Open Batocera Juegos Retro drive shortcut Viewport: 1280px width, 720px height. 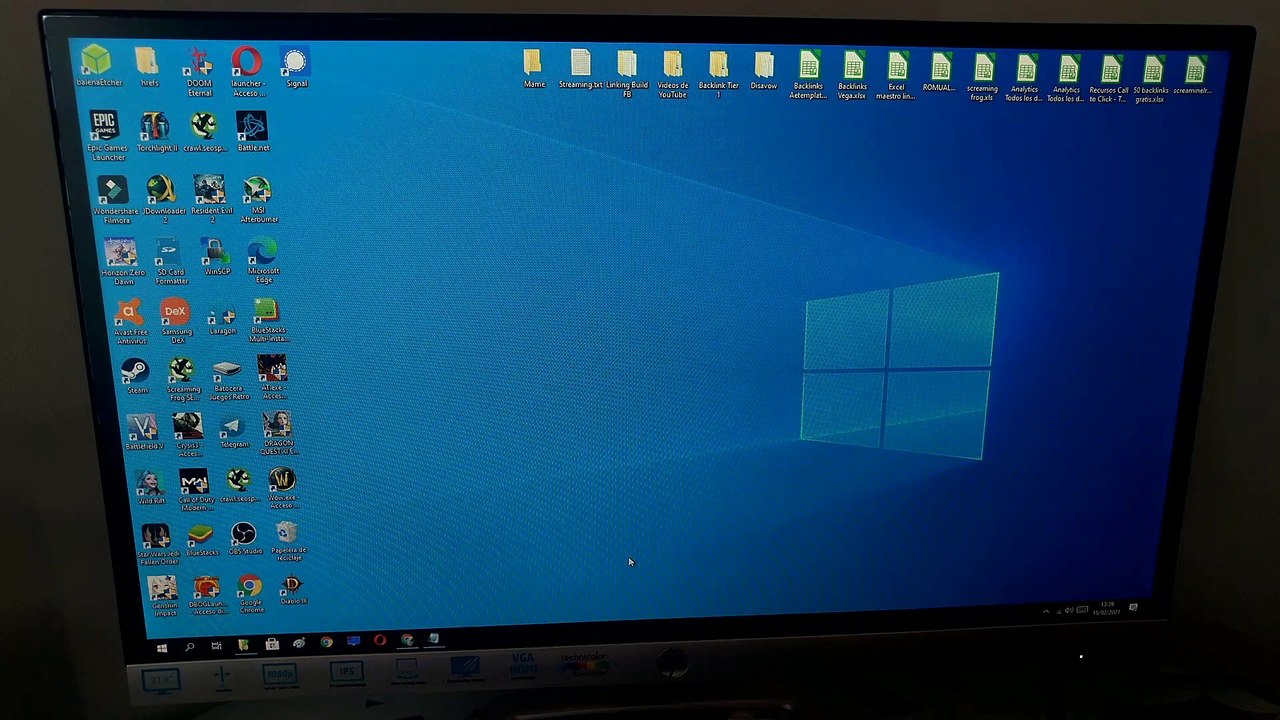pos(228,380)
